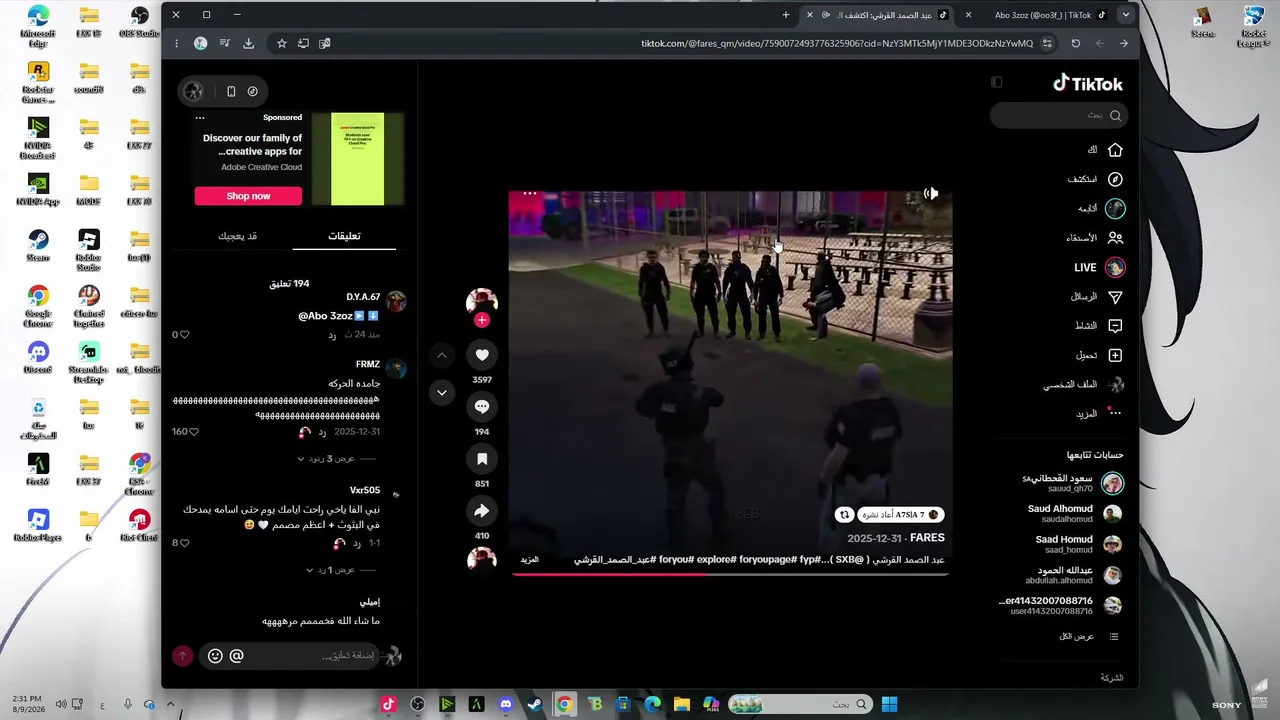The image size is (1280, 720).
Task: Open Chrome's downloads icon
Action: tap(249, 43)
